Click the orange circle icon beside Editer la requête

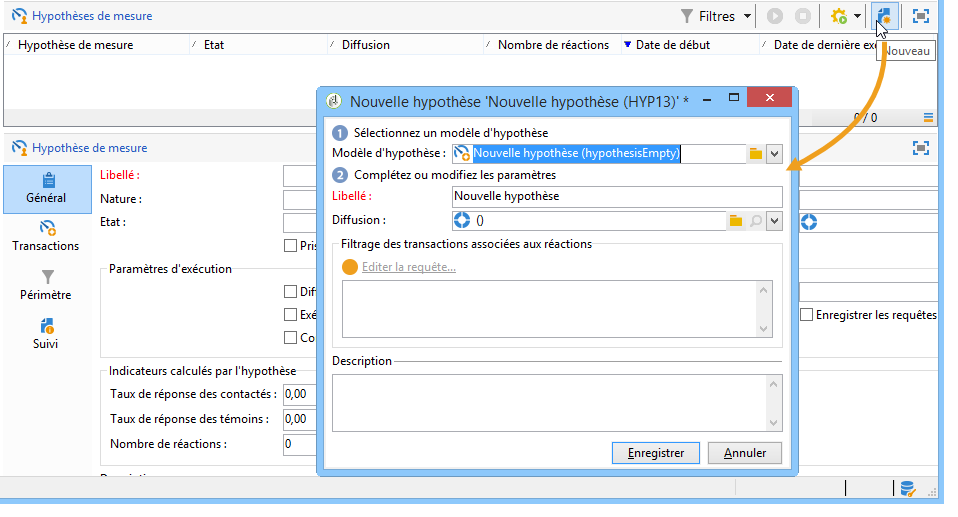coord(349,267)
